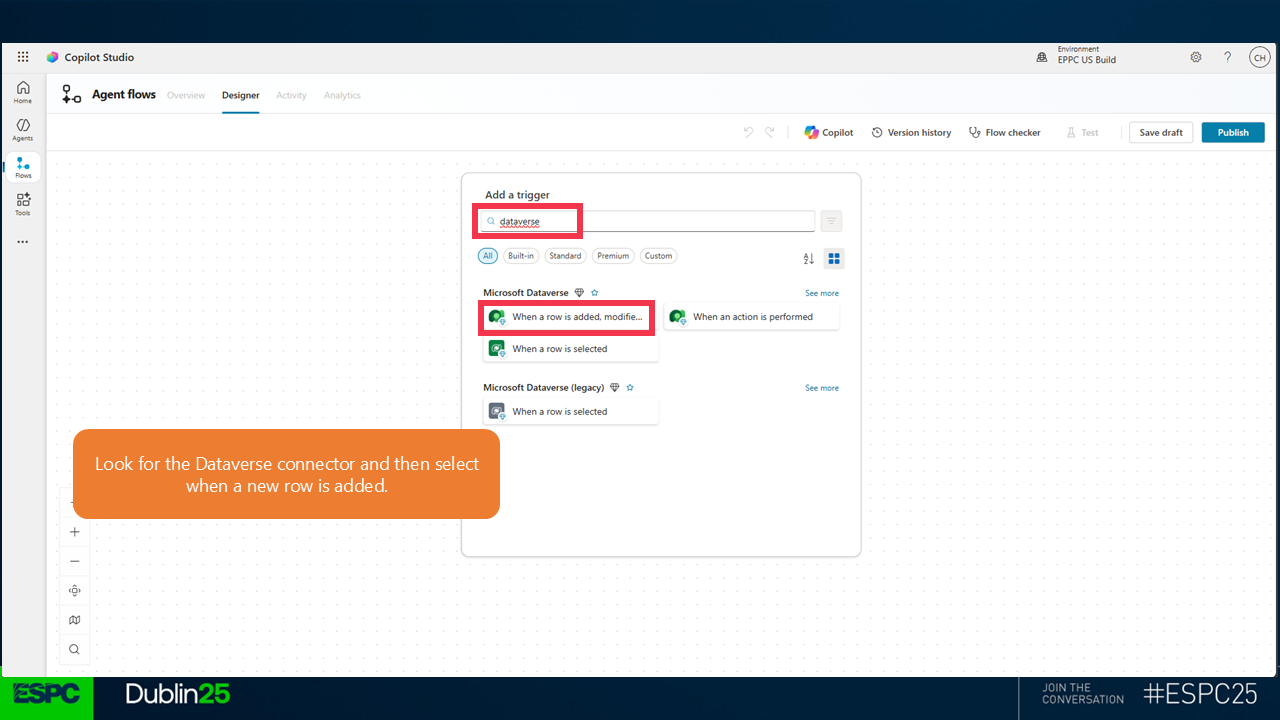Image resolution: width=1280 pixels, height=720 pixels.
Task: Open the minimap icon on canvas
Action: click(74, 620)
